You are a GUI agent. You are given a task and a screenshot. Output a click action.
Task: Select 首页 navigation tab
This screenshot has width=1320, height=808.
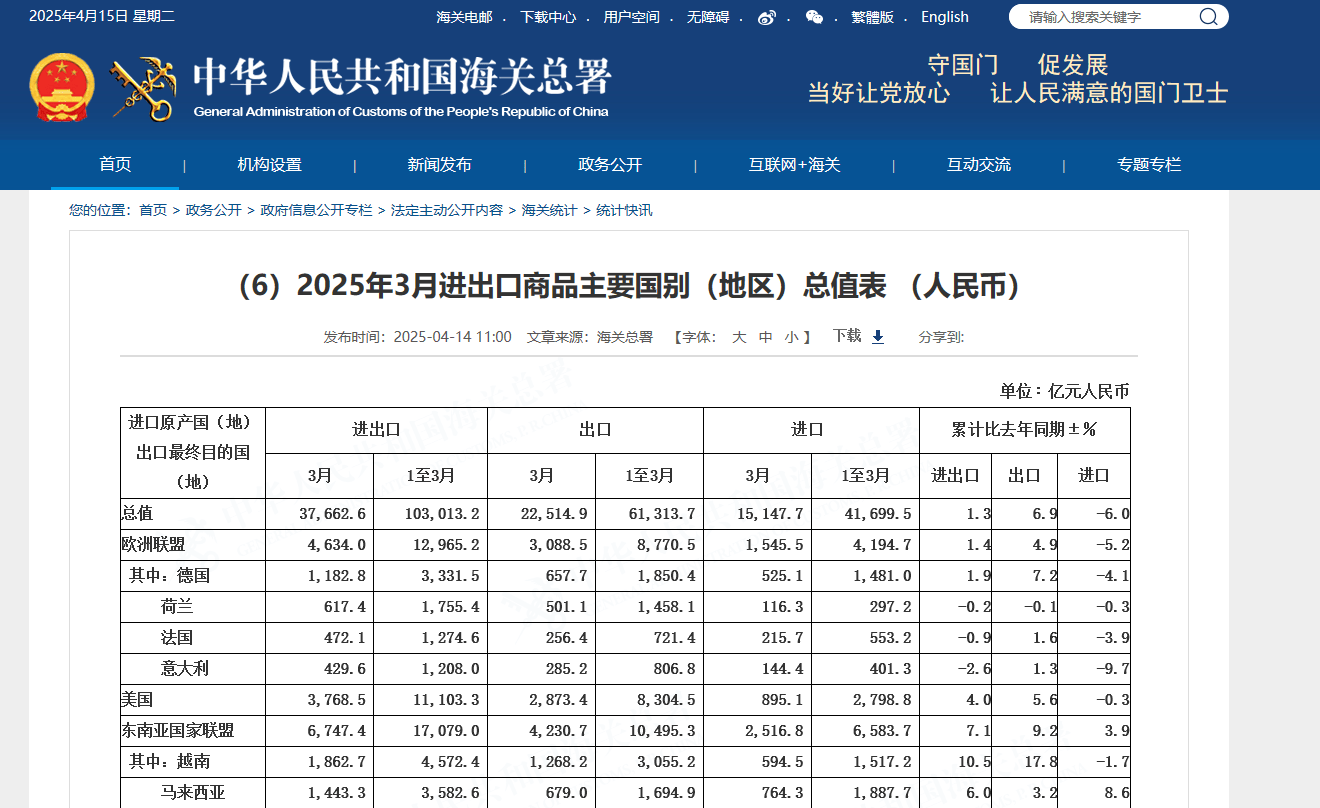(115, 165)
